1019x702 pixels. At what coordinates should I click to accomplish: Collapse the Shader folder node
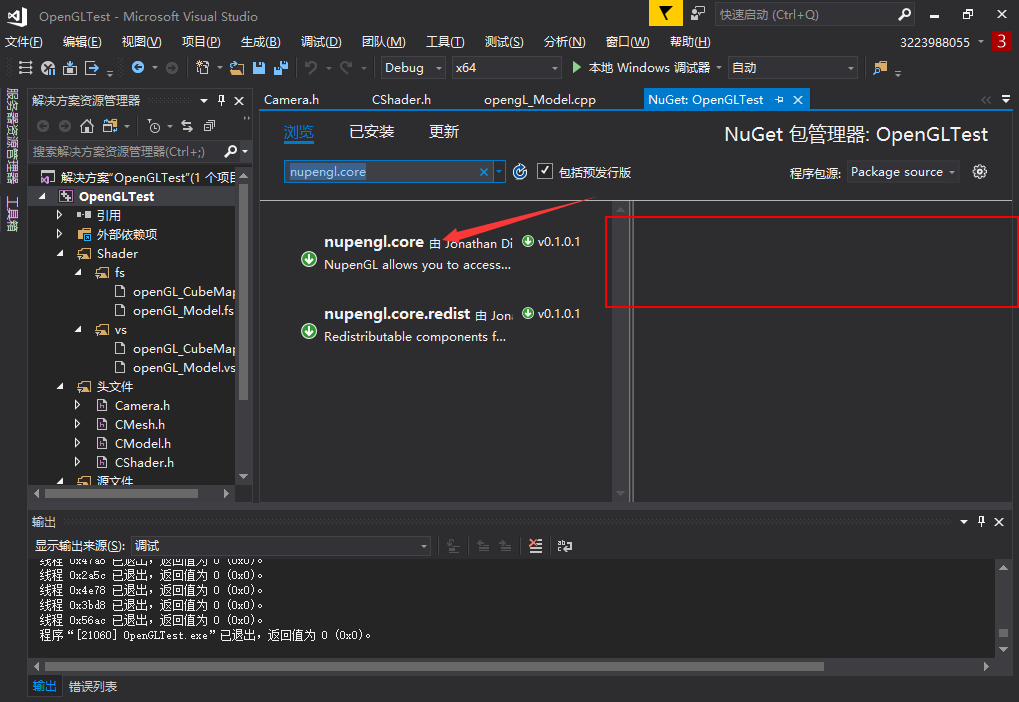60,254
